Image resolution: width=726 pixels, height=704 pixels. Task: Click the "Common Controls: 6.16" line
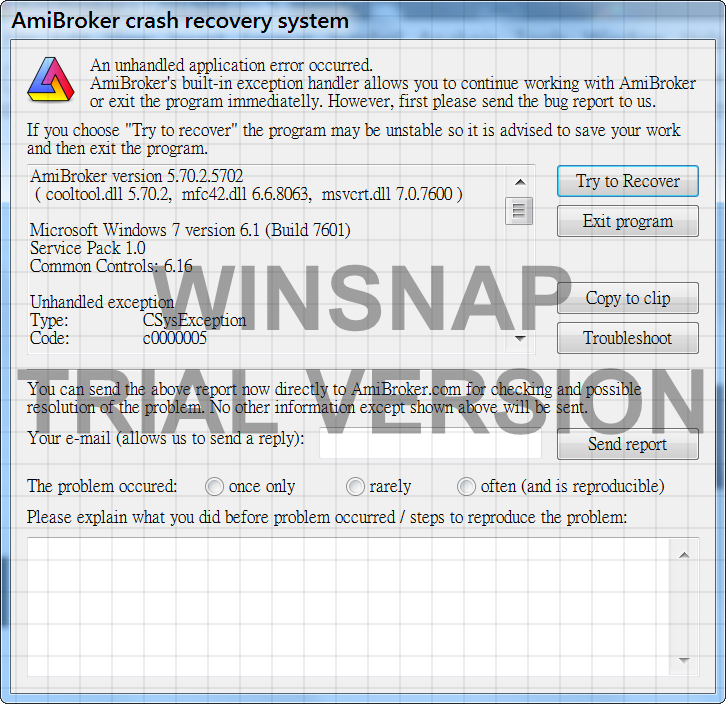click(x=111, y=266)
